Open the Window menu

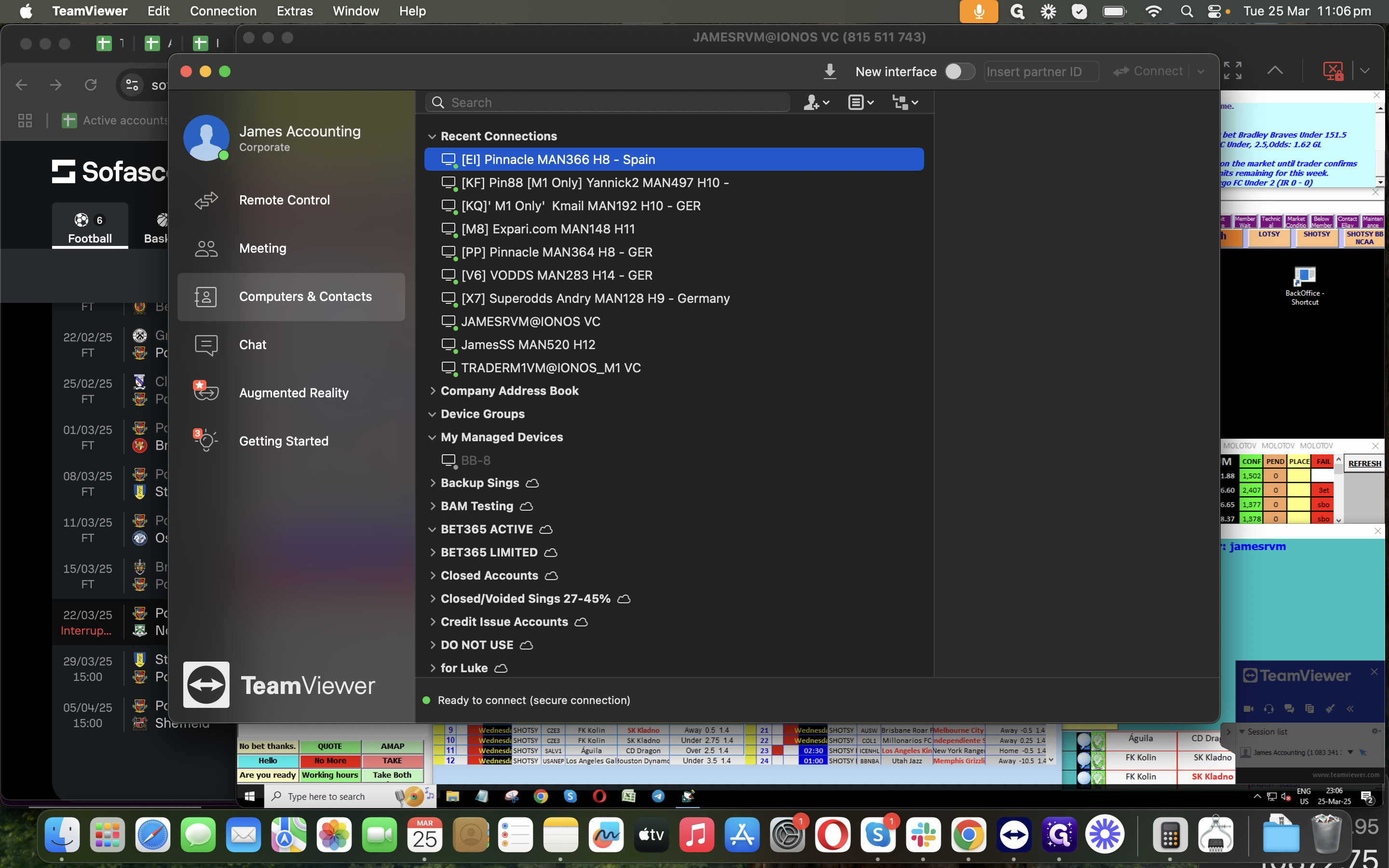click(x=355, y=11)
